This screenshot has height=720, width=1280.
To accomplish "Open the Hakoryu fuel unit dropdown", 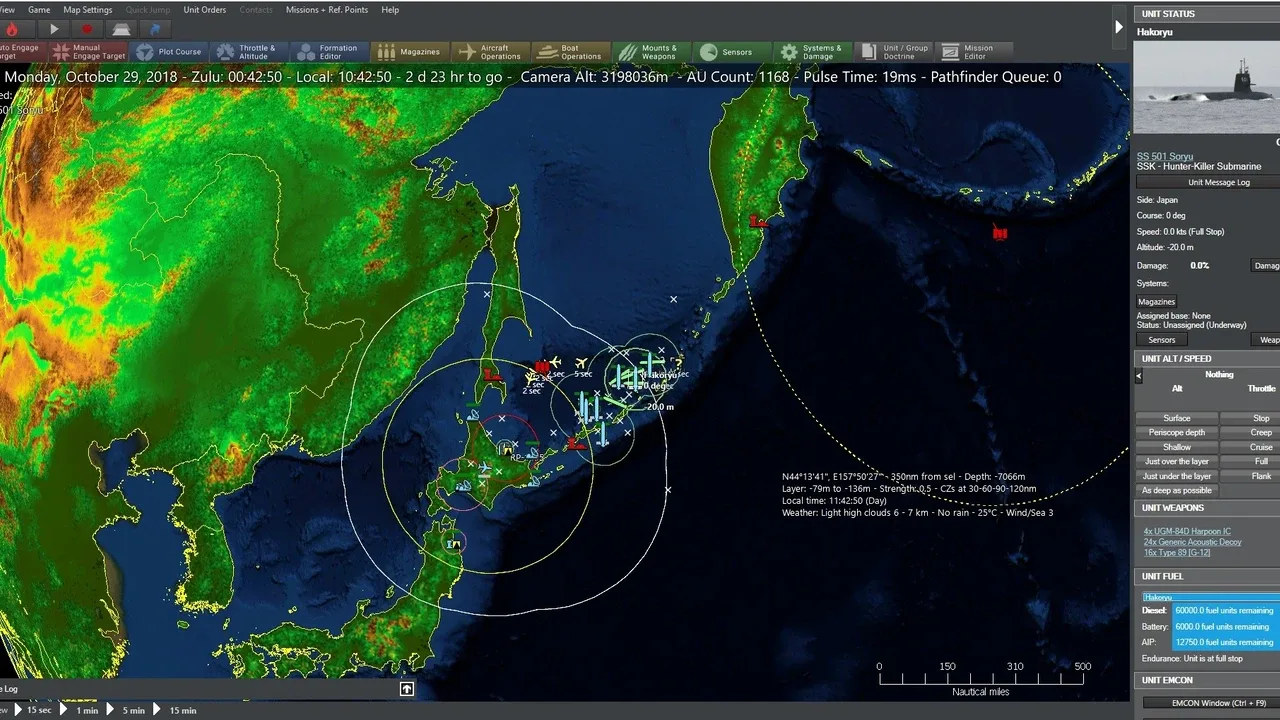I will (1210, 597).
